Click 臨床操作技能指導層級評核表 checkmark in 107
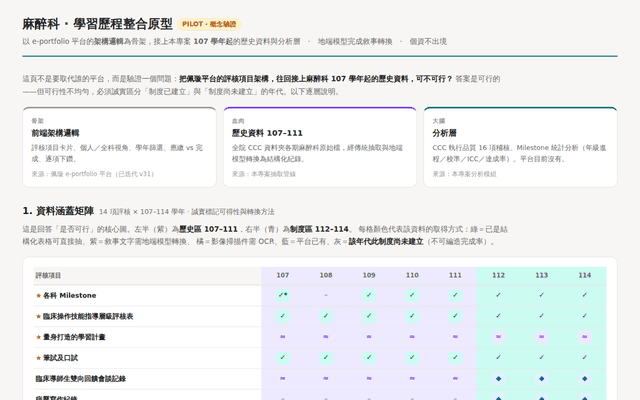 pyautogui.click(x=282, y=316)
